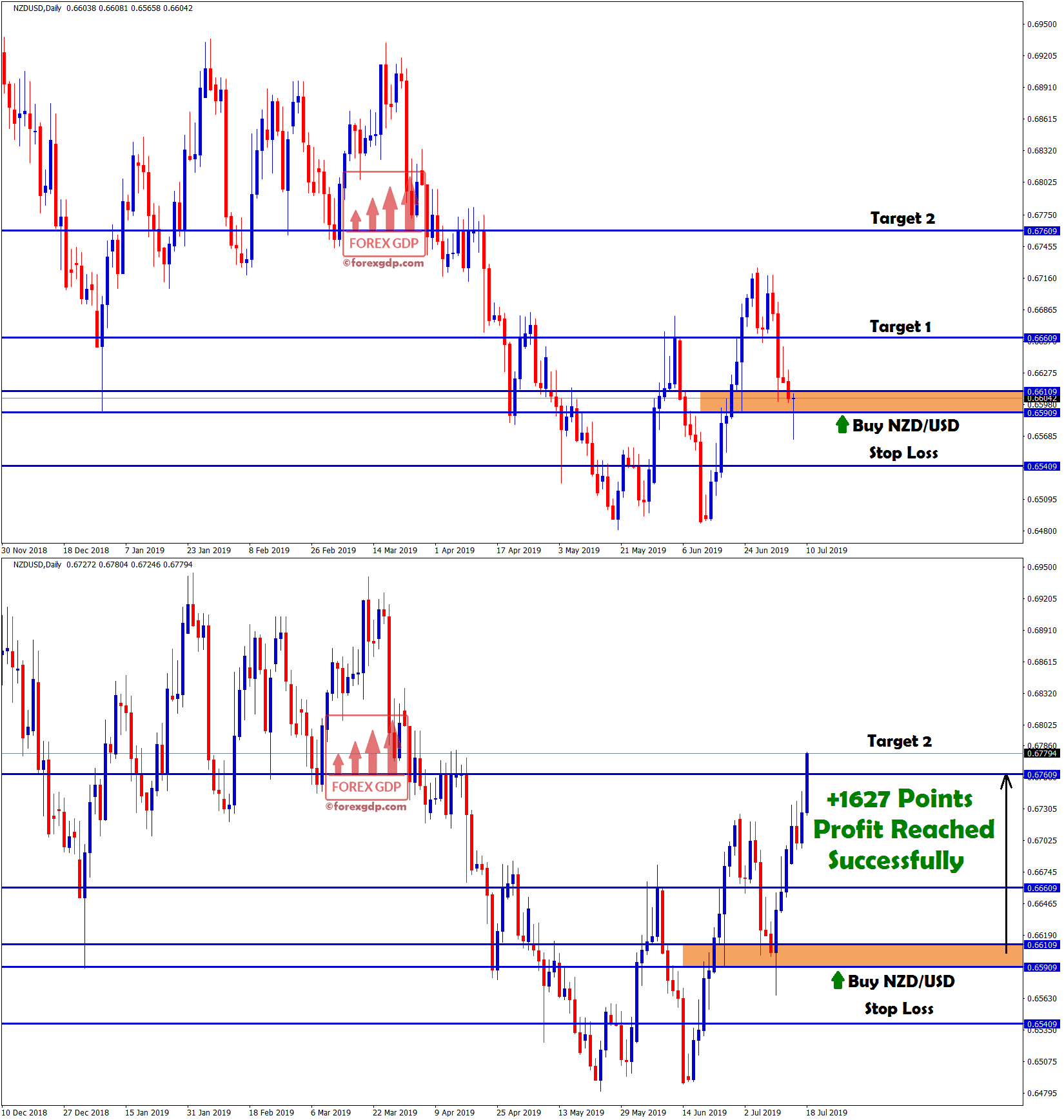Click the 0.65909 price tag in the bottom chart
Image resolution: width=1064 pixels, height=1120 pixels.
(1041, 967)
